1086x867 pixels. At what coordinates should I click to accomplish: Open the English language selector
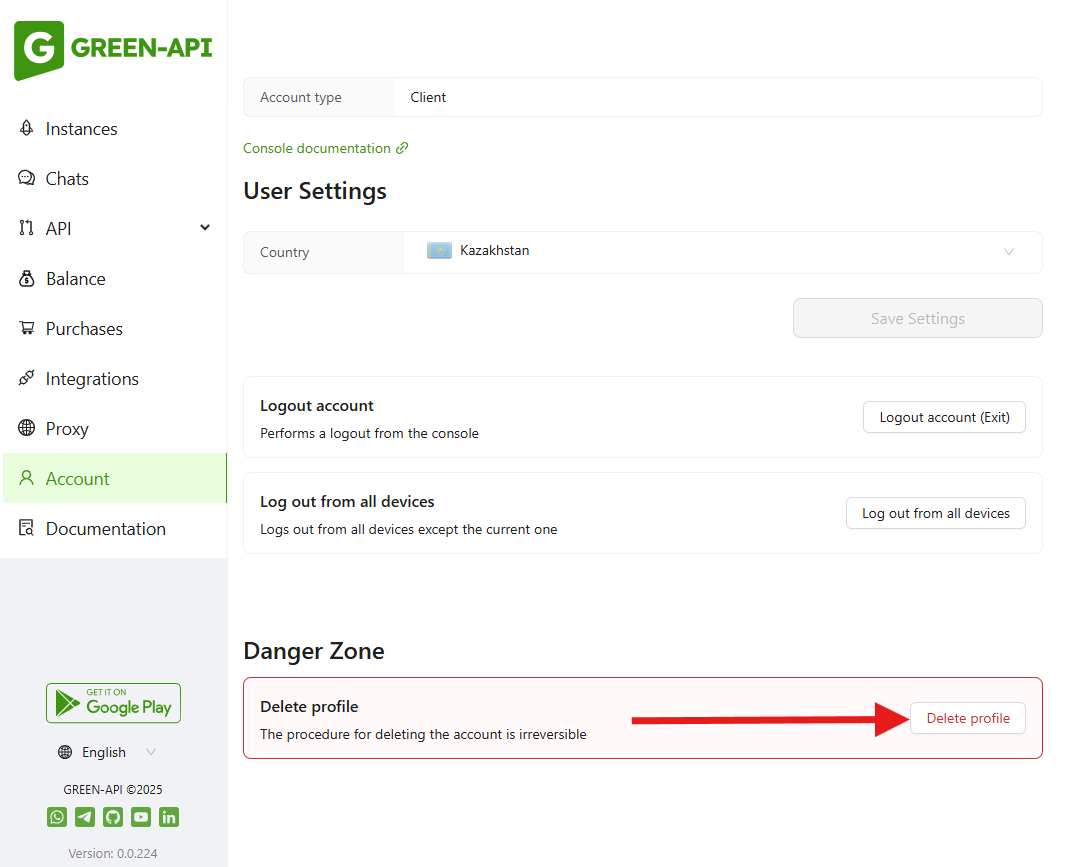coord(107,752)
